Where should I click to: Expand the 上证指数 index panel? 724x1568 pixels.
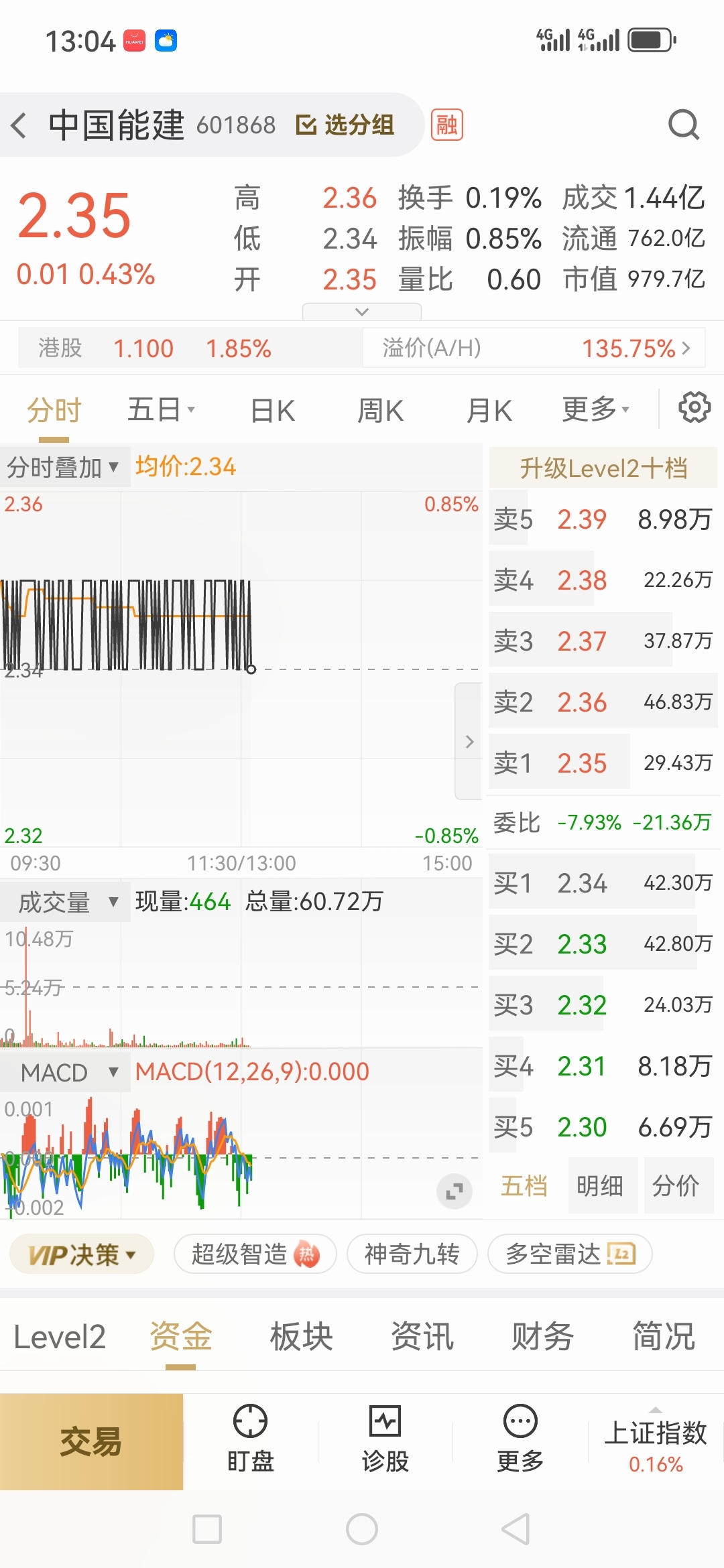point(656,1441)
